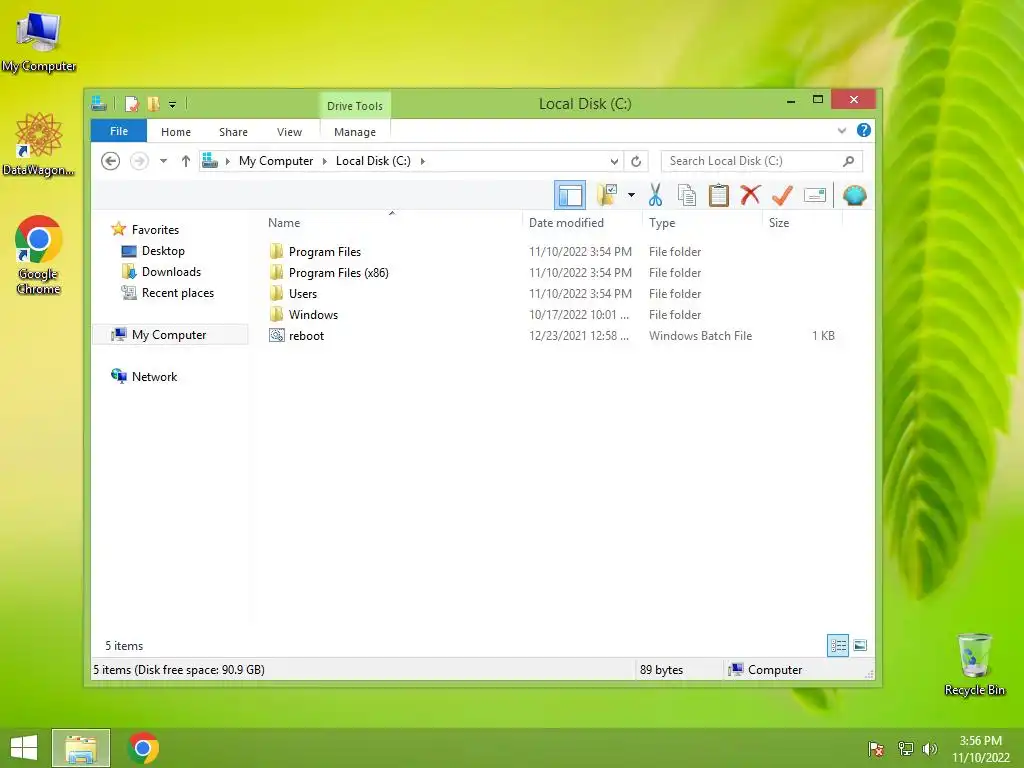The height and width of the screenshot is (768, 1024).
Task: Toggle the navigation pane layout button
Action: click(569, 195)
